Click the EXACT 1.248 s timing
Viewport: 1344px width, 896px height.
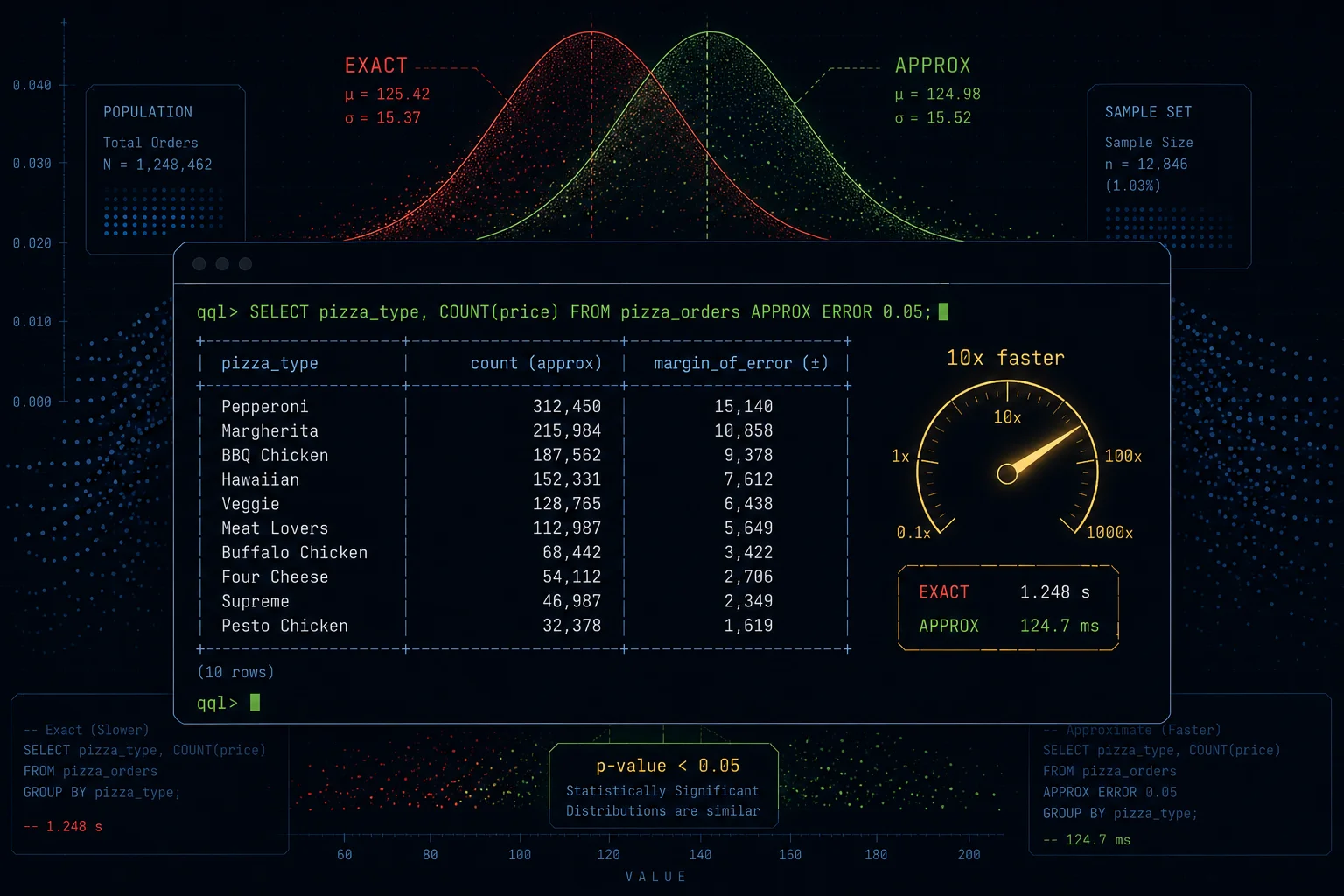click(x=1004, y=592)
